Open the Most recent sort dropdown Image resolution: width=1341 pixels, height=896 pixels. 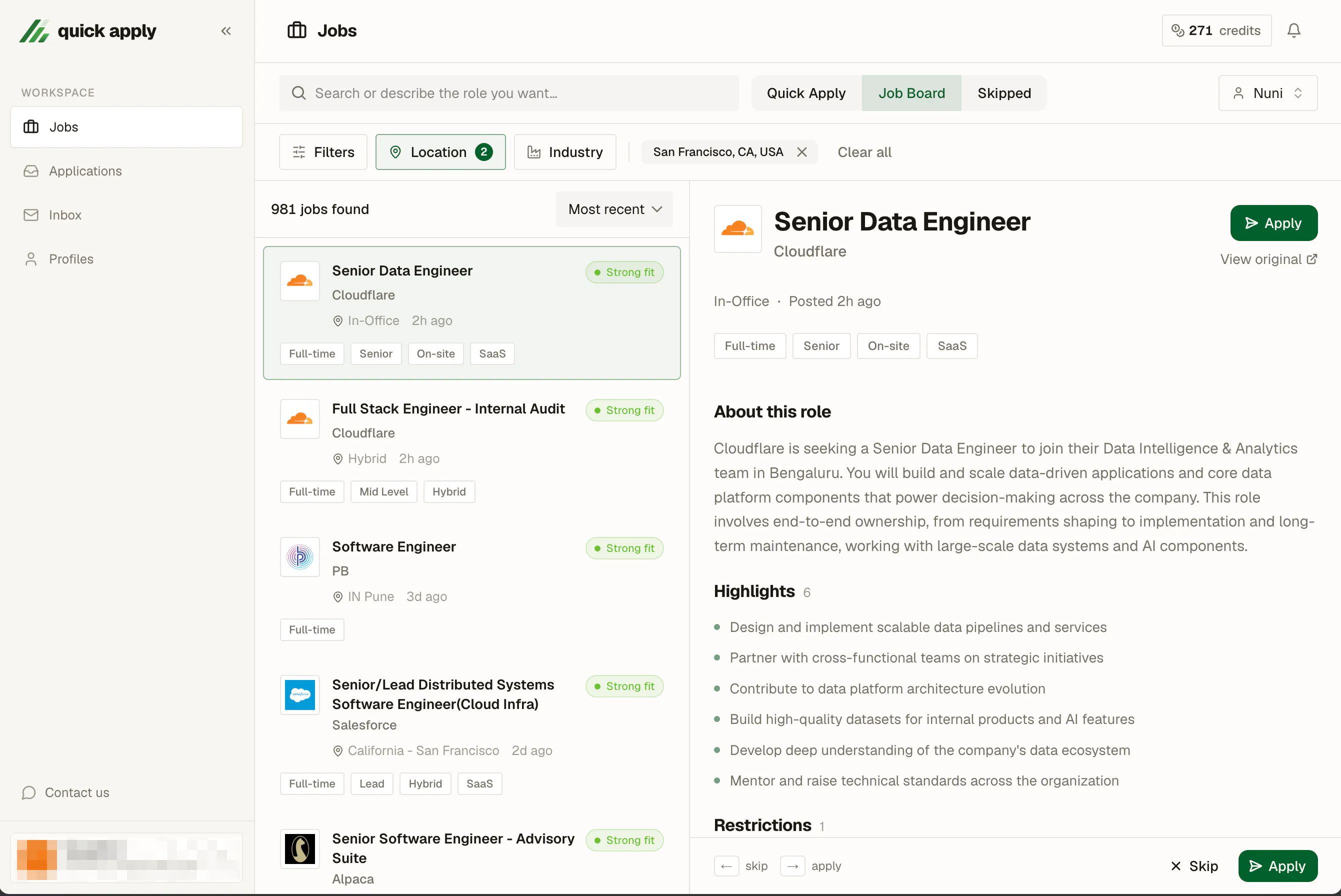[614, 209]
